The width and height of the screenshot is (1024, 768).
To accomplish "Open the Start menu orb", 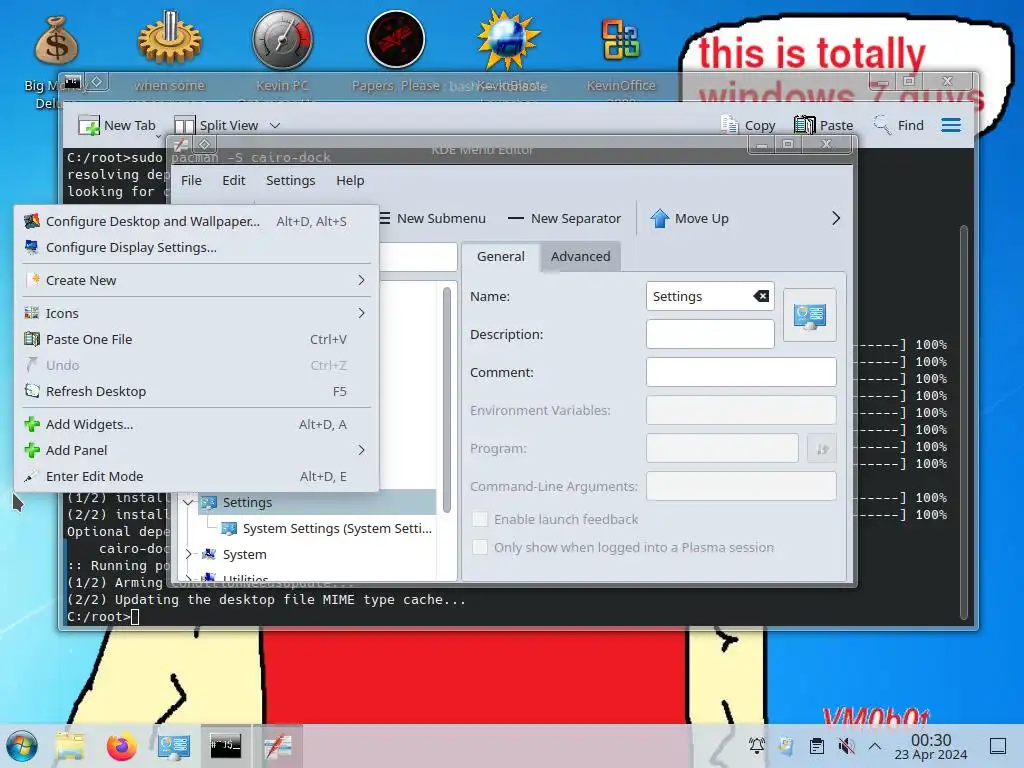I will point(22,746).
